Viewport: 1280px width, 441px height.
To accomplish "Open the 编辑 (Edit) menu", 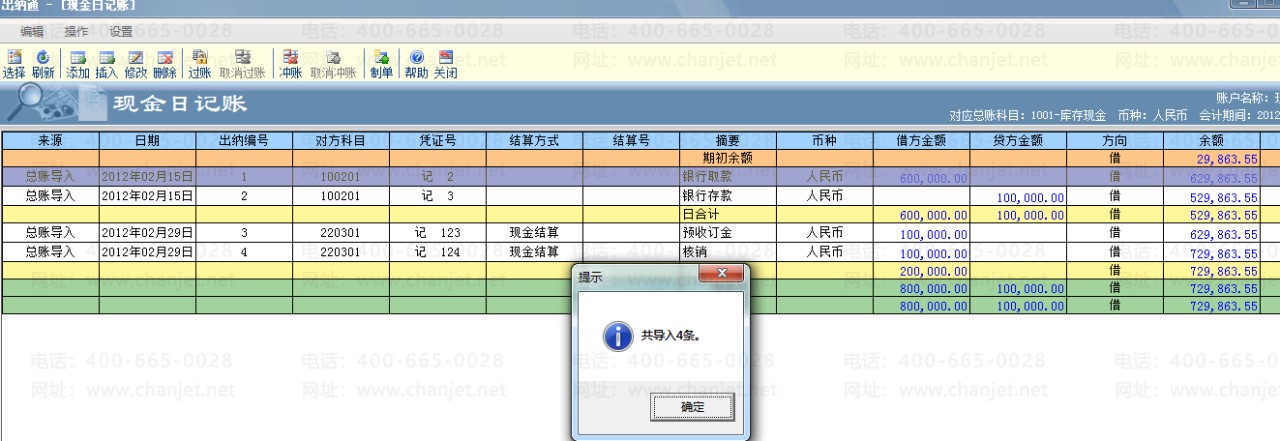I will click(32, 32).
